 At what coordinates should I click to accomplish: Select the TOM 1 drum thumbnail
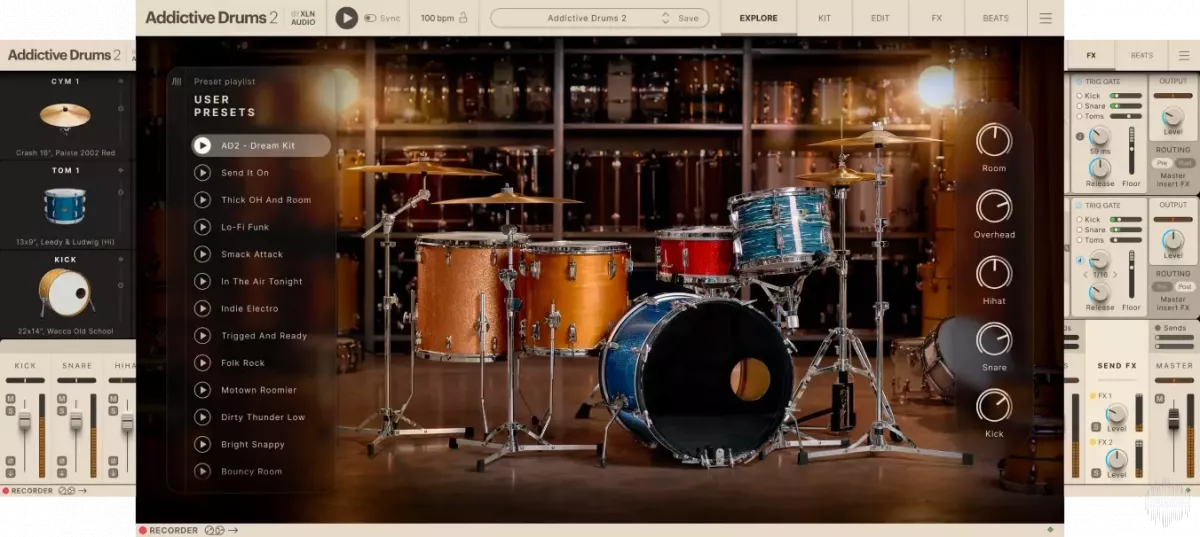pos(65,205)
